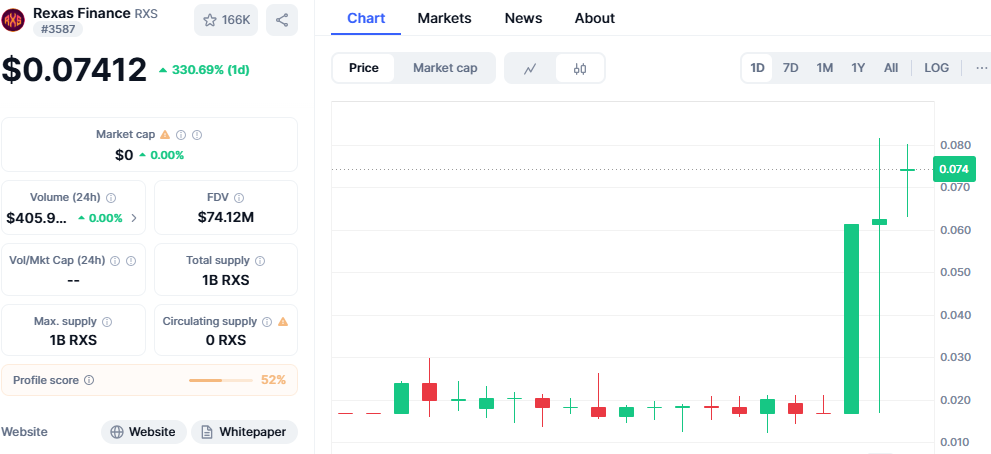Click the Profile score info icon
The height and width of the screenshot is (454, 991).
(x=89, y=380)
